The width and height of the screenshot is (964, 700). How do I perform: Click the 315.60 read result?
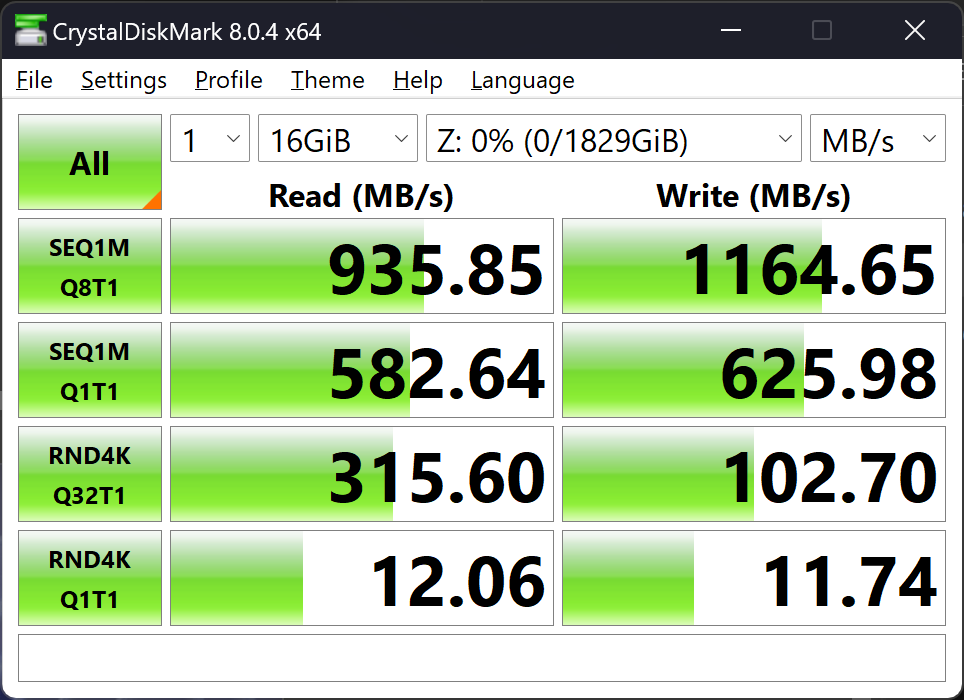tap(362, 474)
